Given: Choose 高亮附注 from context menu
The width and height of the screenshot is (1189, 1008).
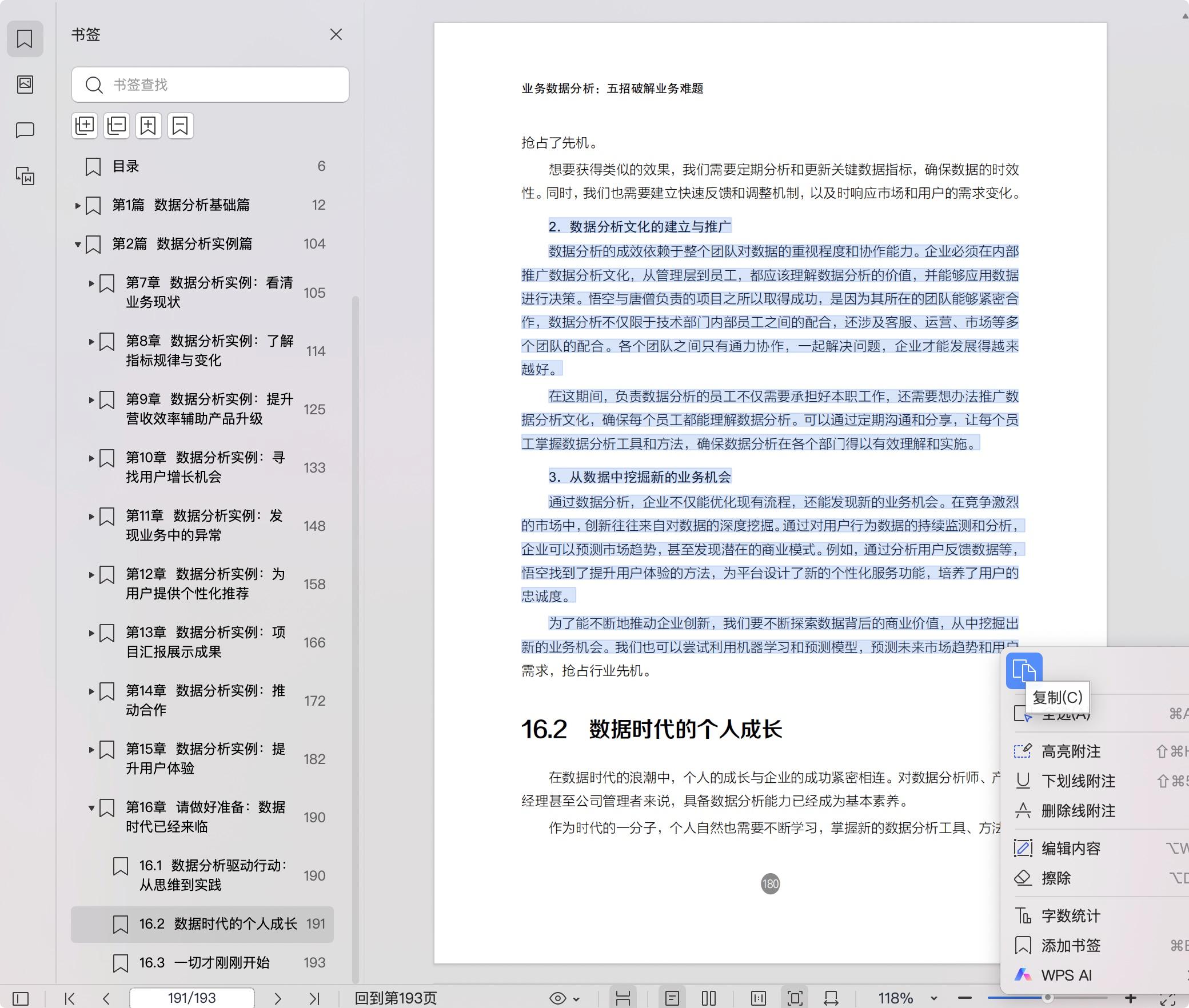Looking at the screenshot, I should point(1070,751).
